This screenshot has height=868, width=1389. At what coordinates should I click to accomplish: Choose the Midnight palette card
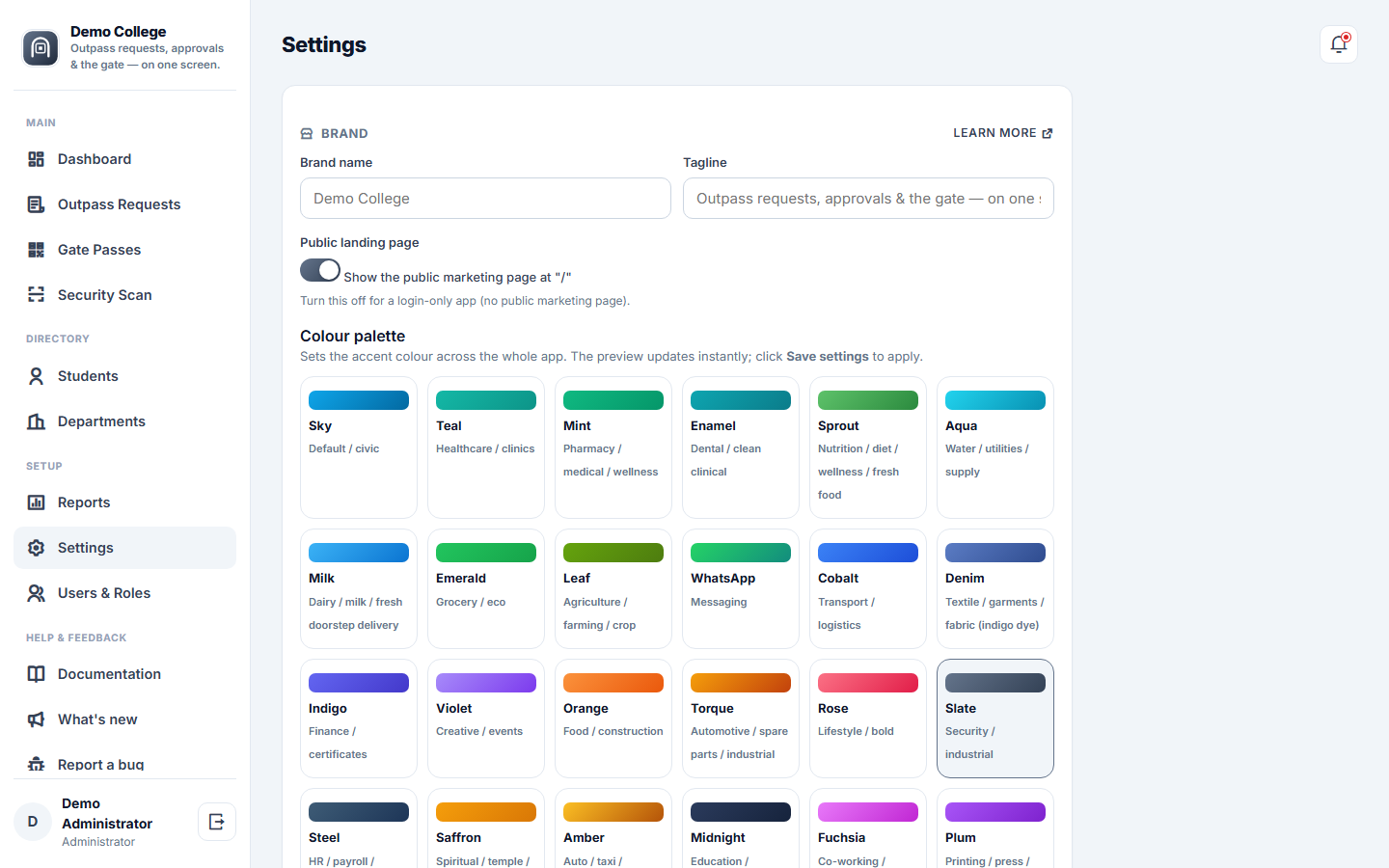pos(741,829)
